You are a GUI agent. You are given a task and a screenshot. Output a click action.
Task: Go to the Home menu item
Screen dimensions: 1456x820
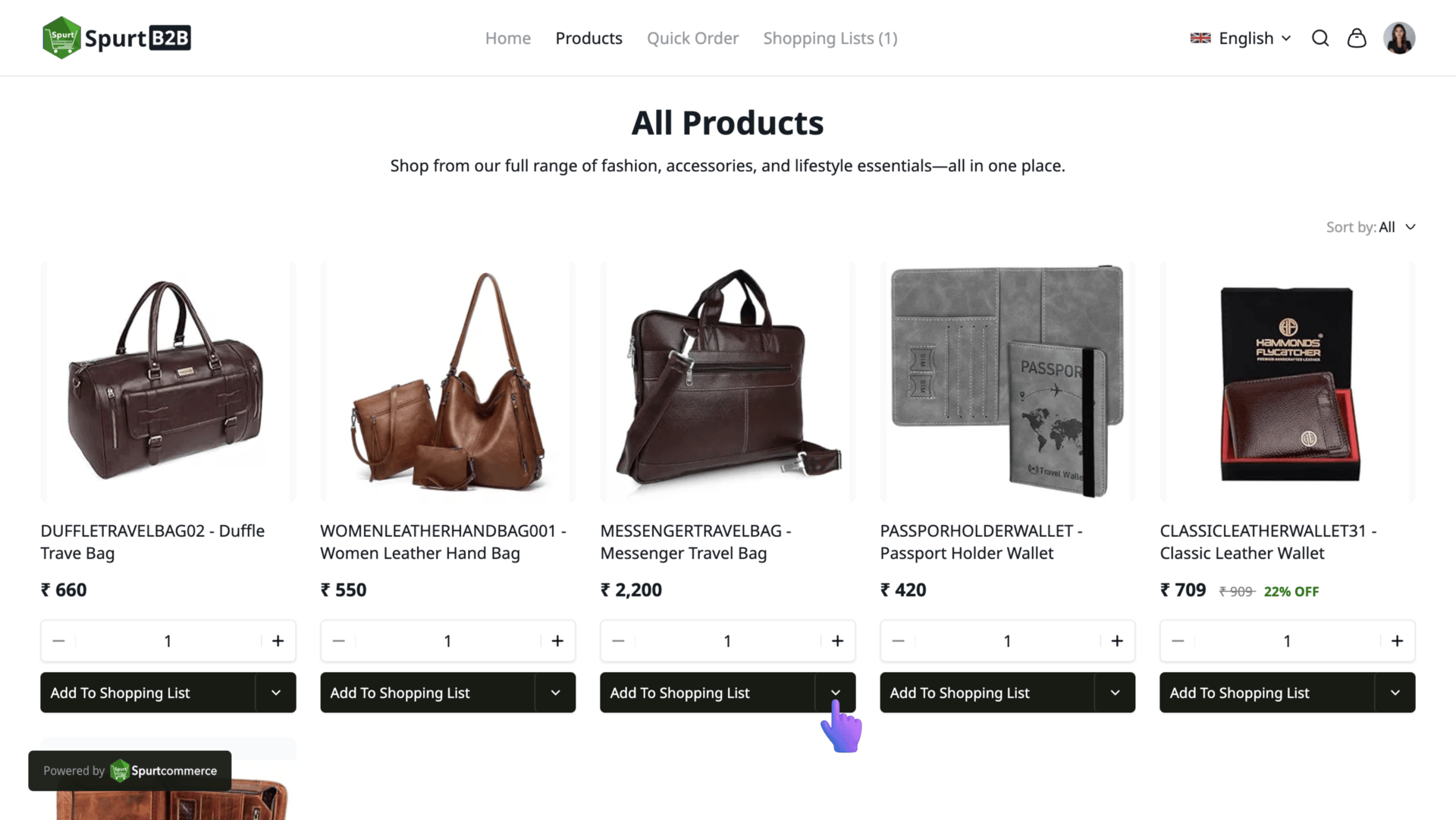[508, 39]
